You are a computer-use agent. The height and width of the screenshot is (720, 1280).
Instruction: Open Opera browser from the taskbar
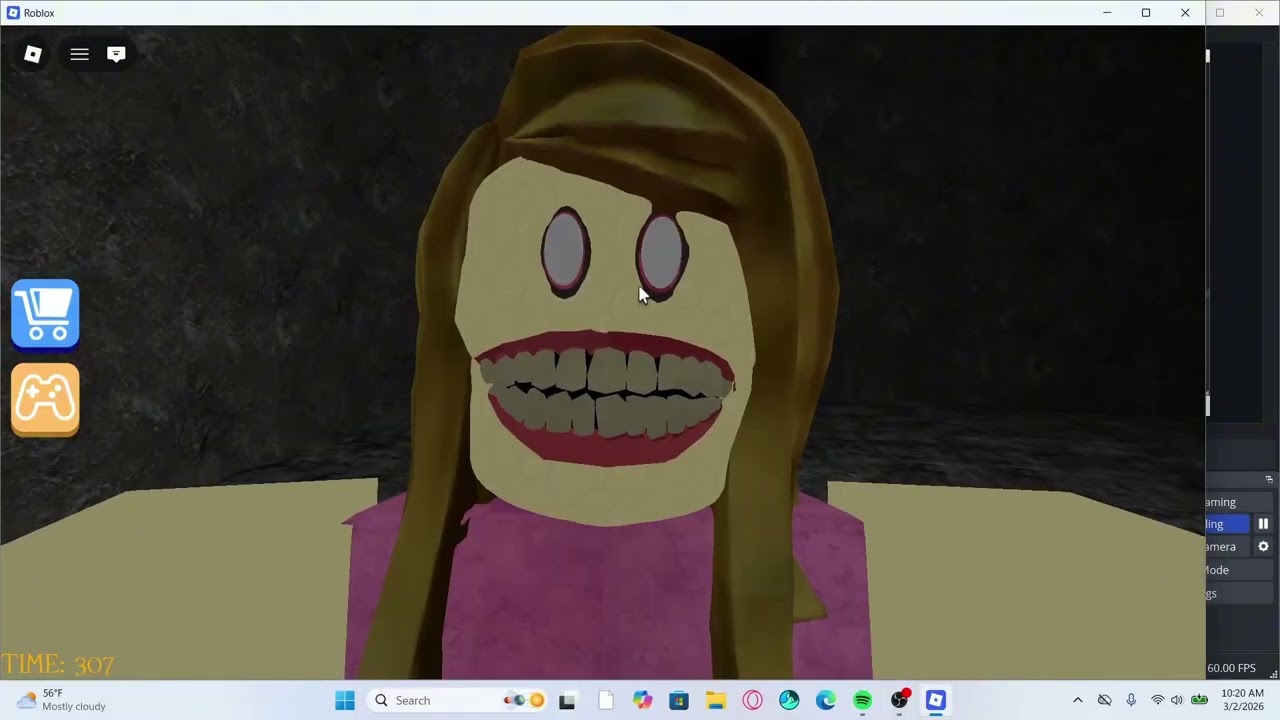pos(752,700)
